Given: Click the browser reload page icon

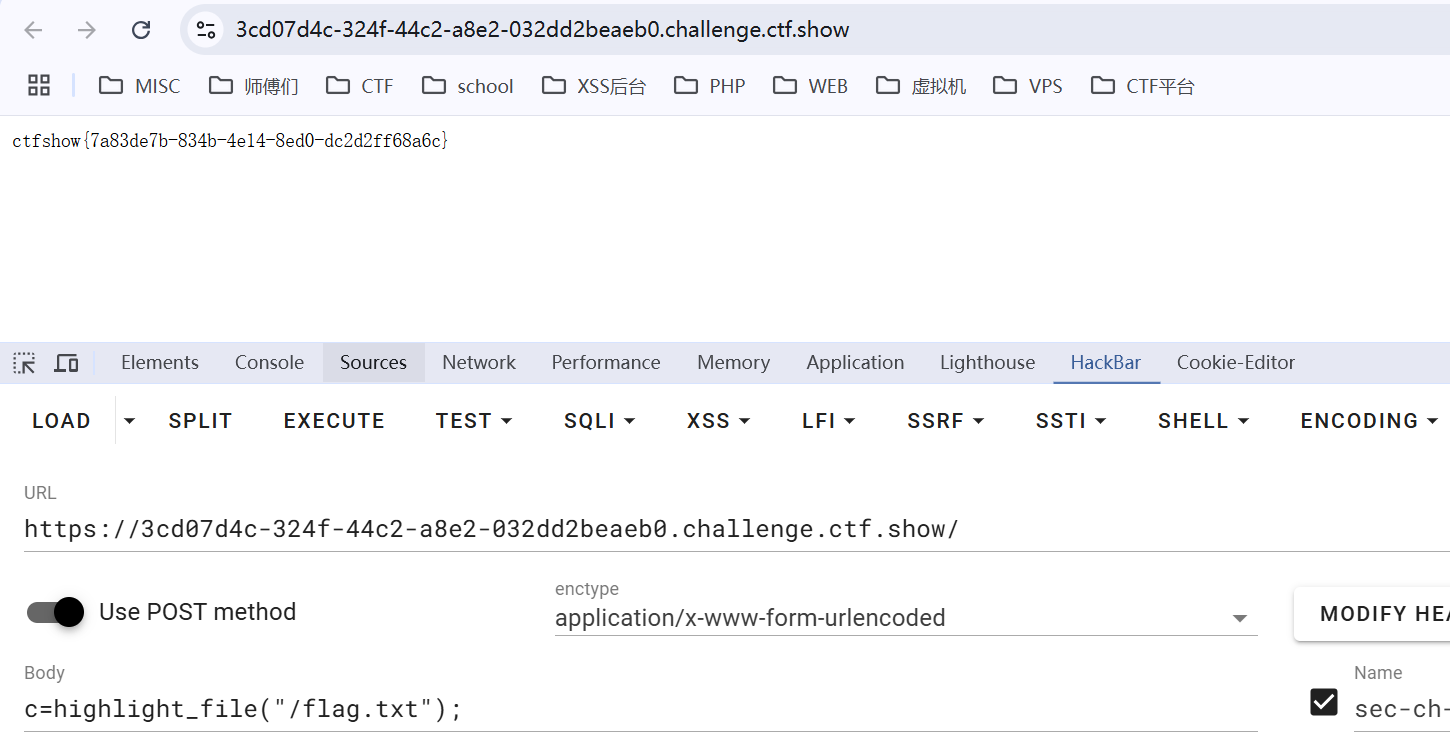Looking at the screenshot, I should coord(141,30).
